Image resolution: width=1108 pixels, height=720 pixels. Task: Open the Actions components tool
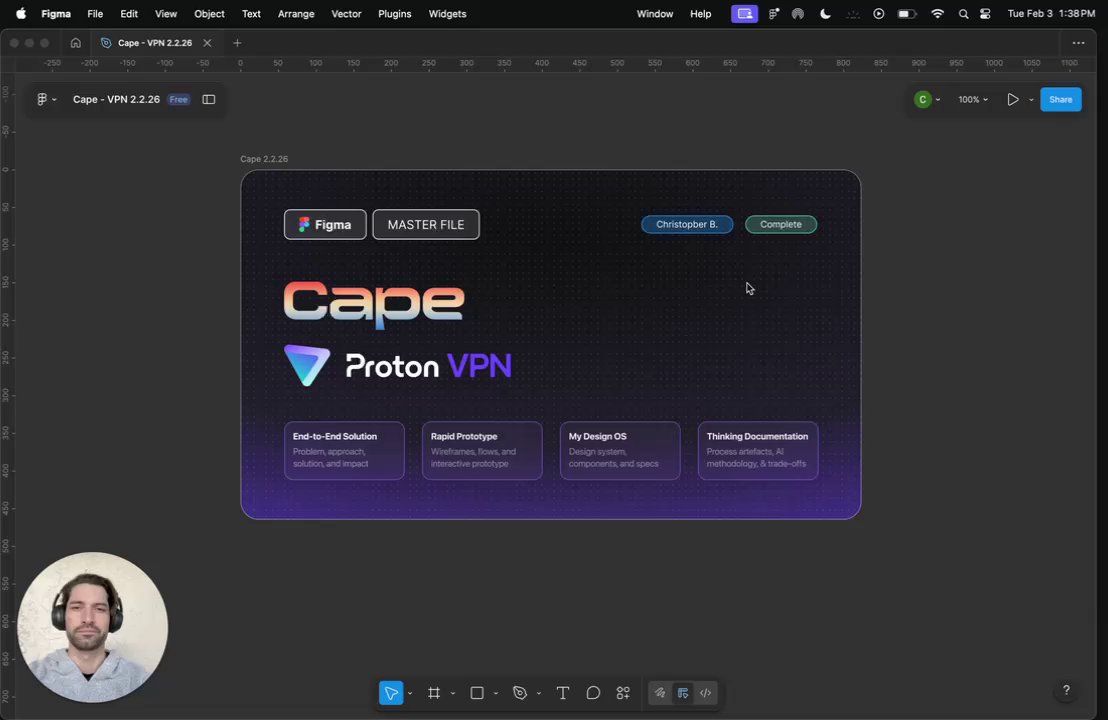point(623,693)
